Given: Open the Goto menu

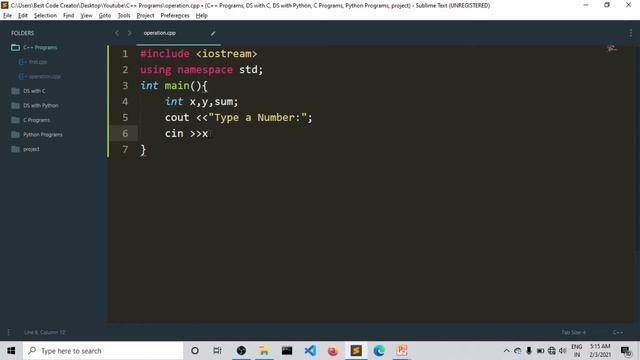Looking at the screenshot, I should (x=104, y=16).
